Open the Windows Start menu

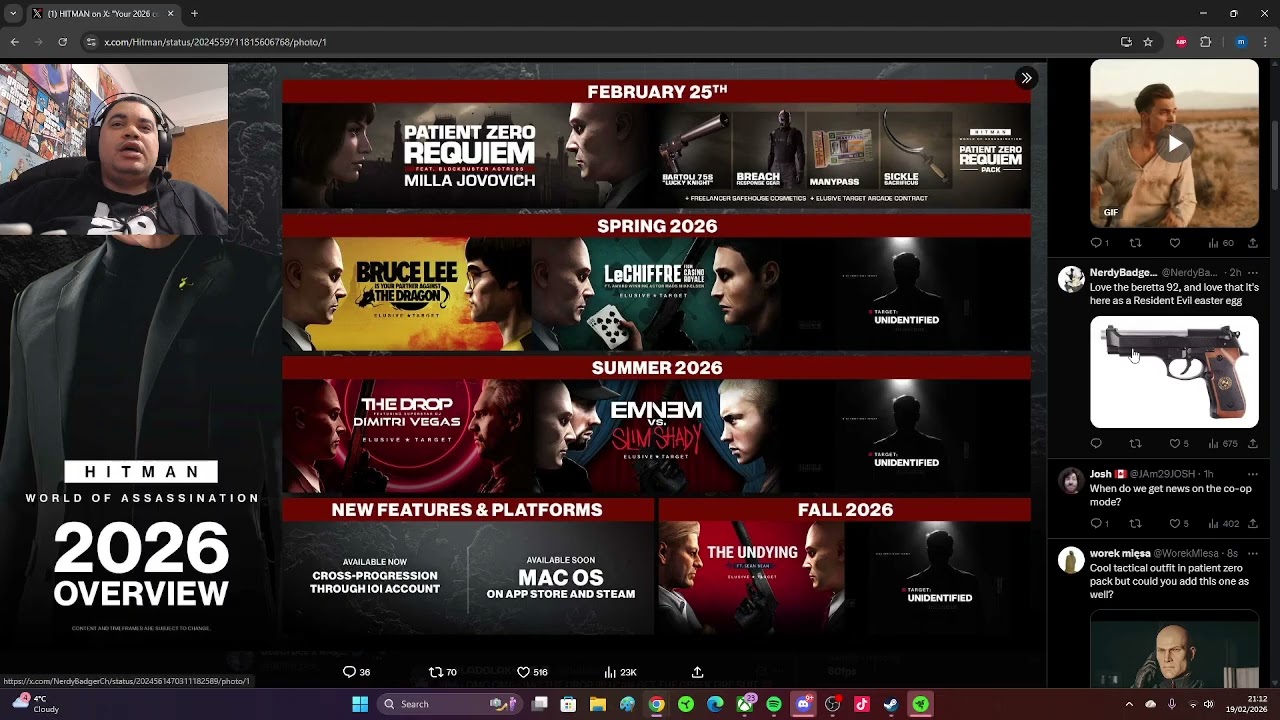[360, 704]
